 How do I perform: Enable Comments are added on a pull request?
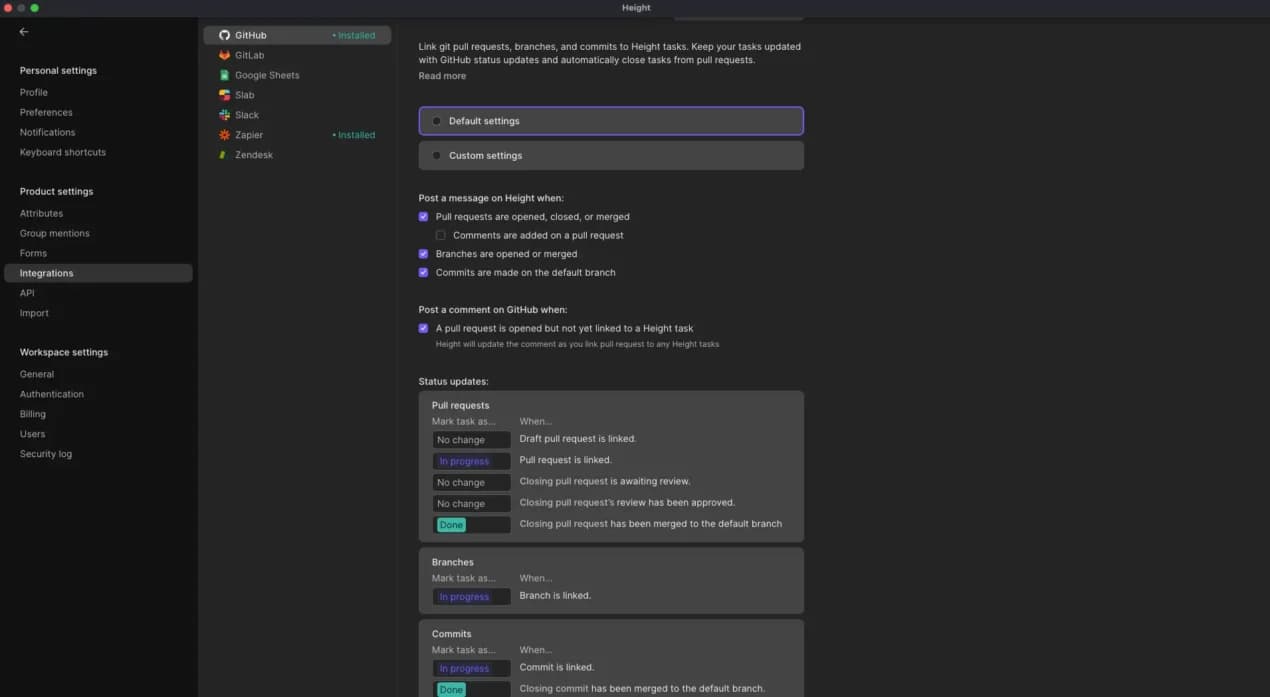pyautogui.click(x=440, y=236)
